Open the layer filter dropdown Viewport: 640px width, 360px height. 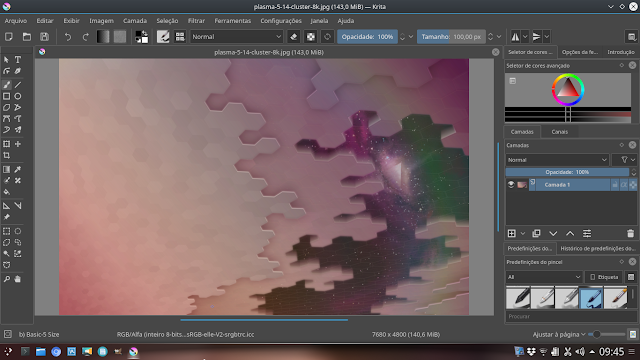[x=627, y=160]
